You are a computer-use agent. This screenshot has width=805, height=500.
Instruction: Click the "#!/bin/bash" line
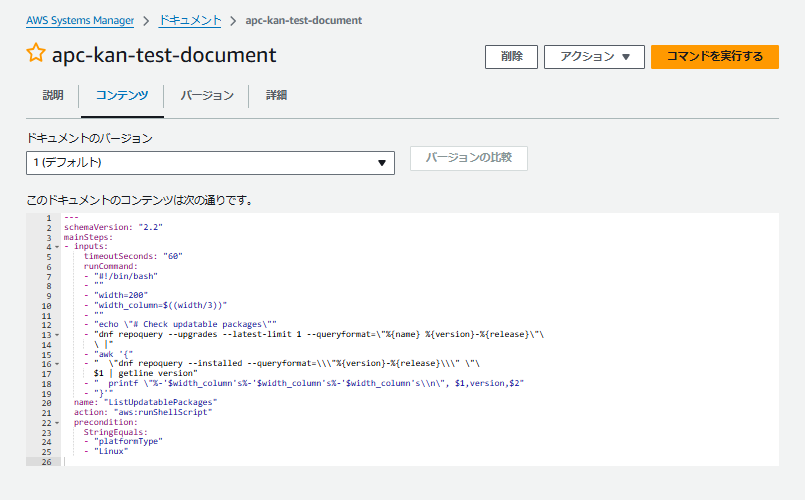[121, 276]
